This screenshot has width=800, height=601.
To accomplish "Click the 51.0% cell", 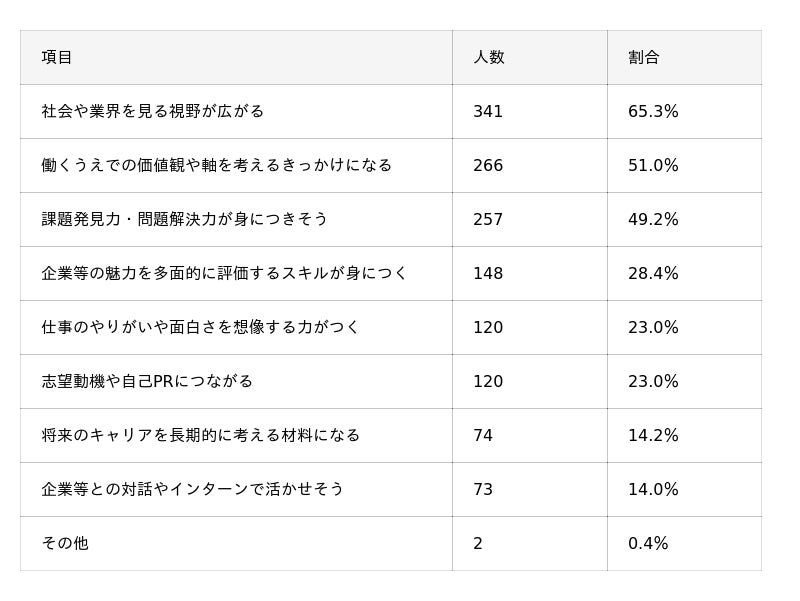I will [653, 165].
